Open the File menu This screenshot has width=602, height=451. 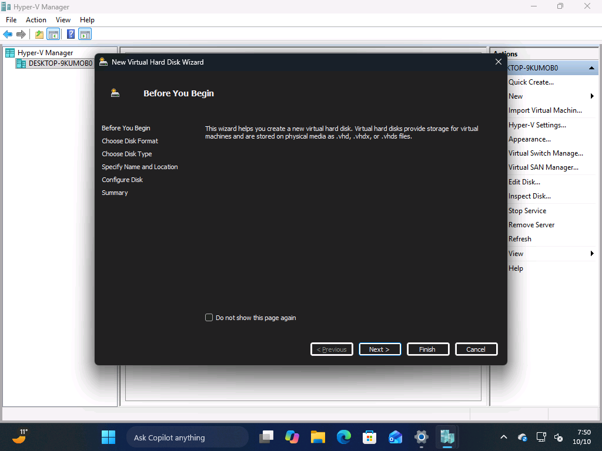11,20
